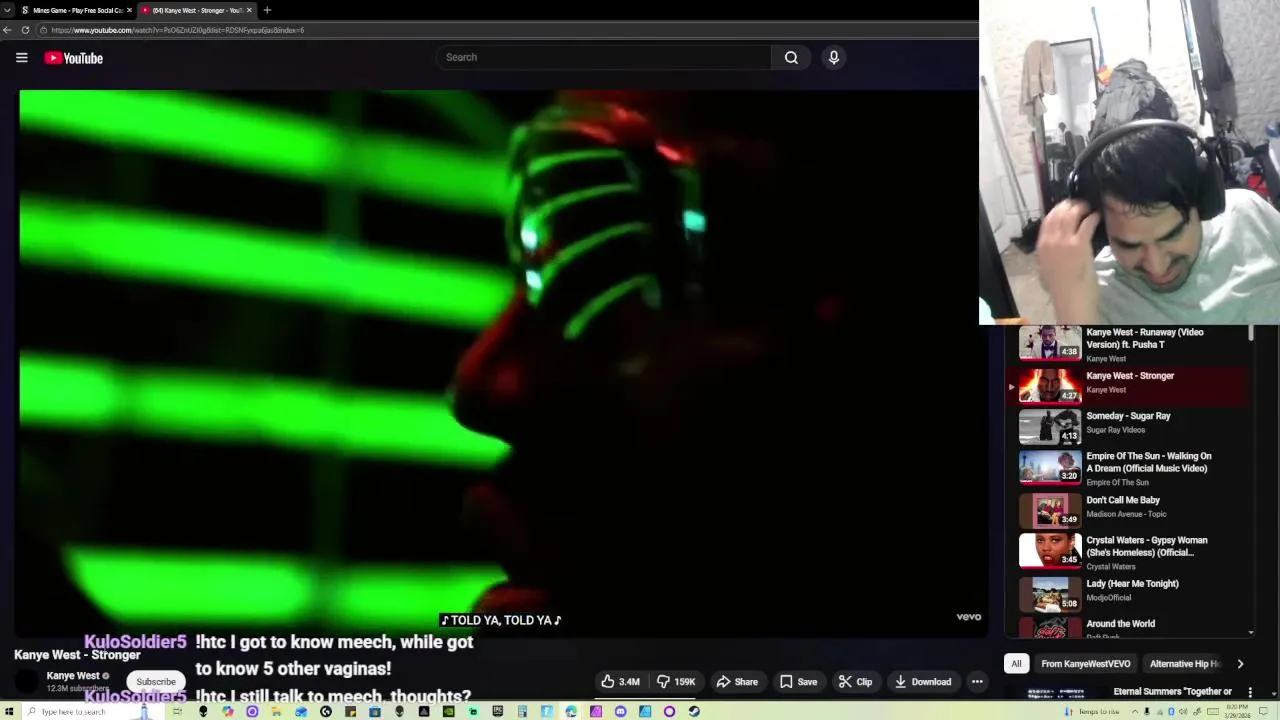
Task: Select the 'Mines Game' browser tab
Action: tap(76, 10)
